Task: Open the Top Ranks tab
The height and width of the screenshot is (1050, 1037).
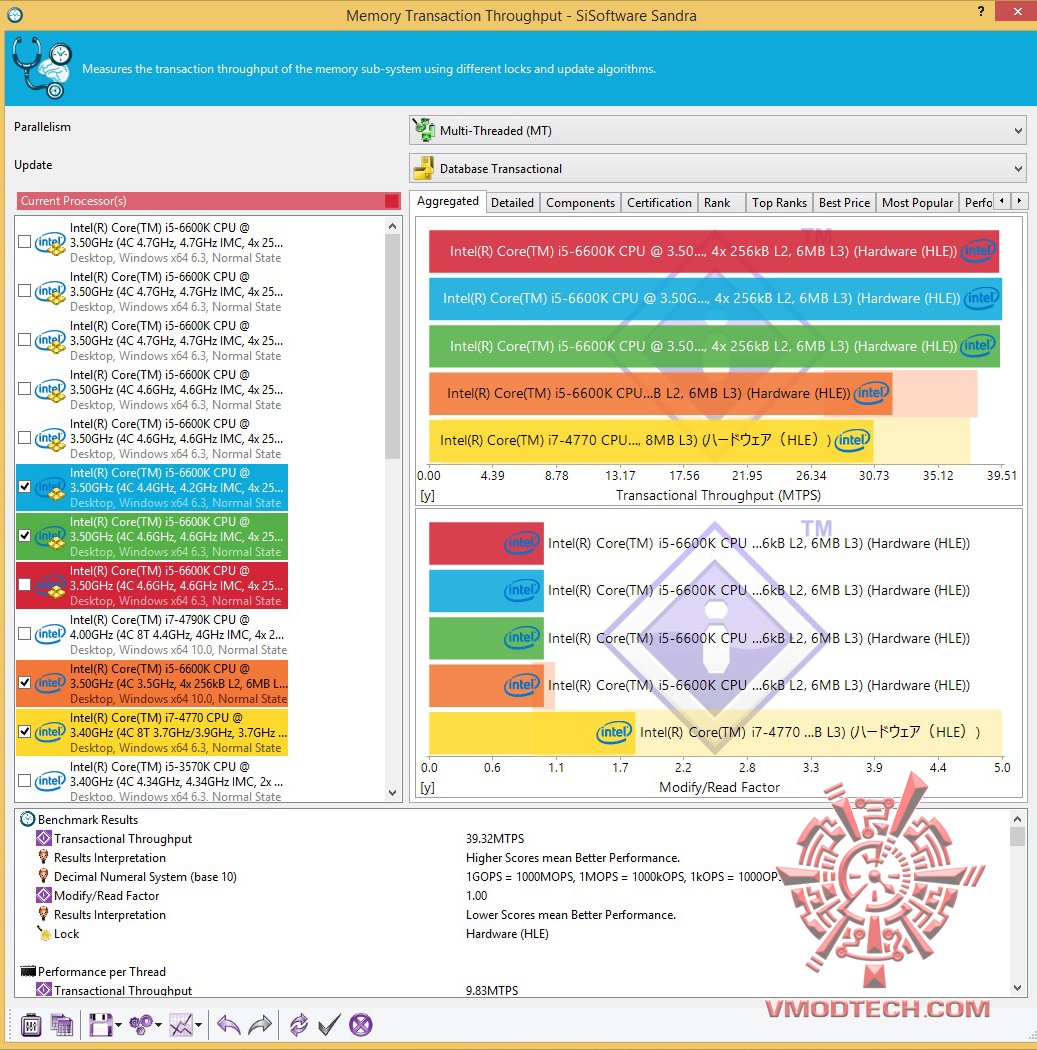Action: (779, 202)
